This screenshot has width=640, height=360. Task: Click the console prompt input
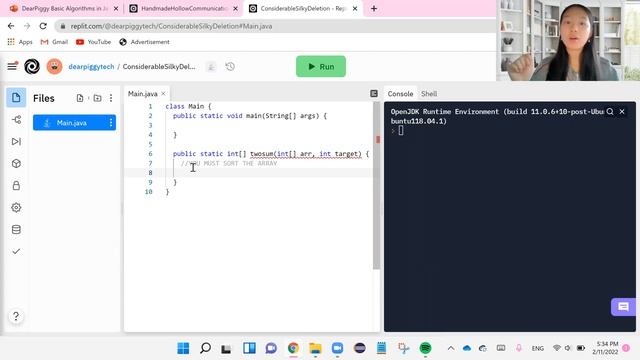(x=401, y=131)
